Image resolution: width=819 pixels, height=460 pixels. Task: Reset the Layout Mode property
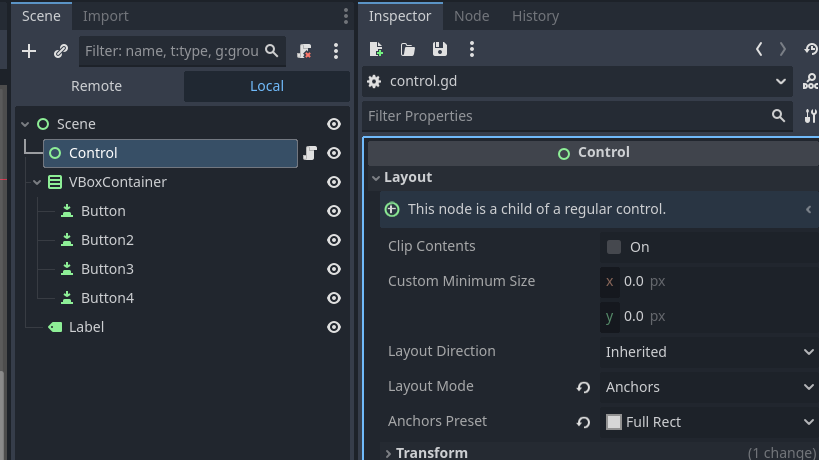point(583,387)
